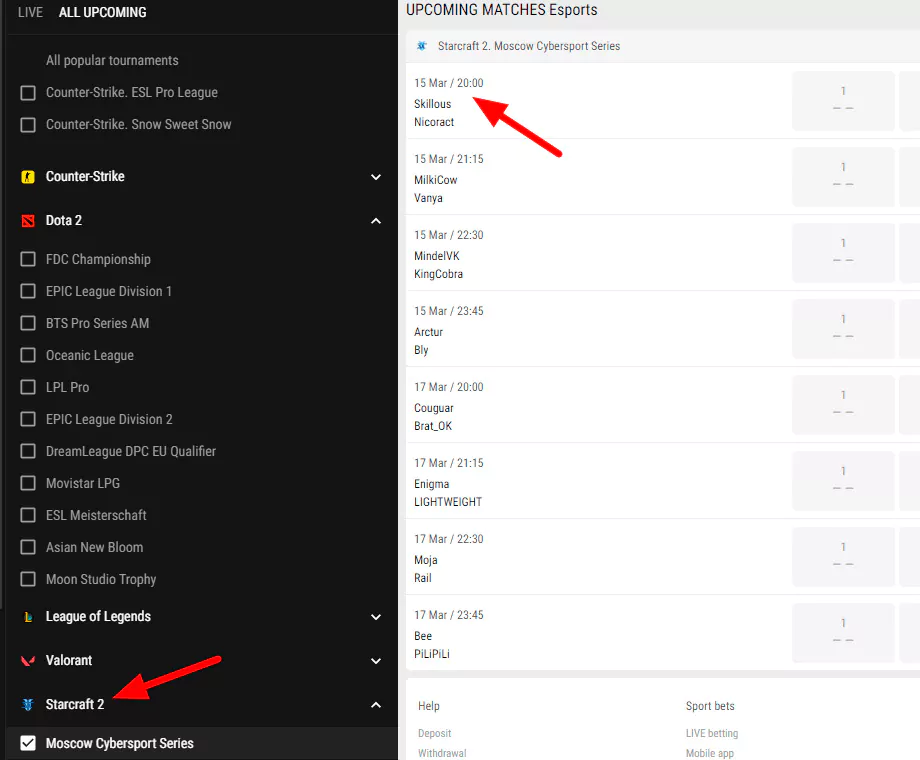
Task: Open the Deposit help link
Action: click(x=434, y=733)
